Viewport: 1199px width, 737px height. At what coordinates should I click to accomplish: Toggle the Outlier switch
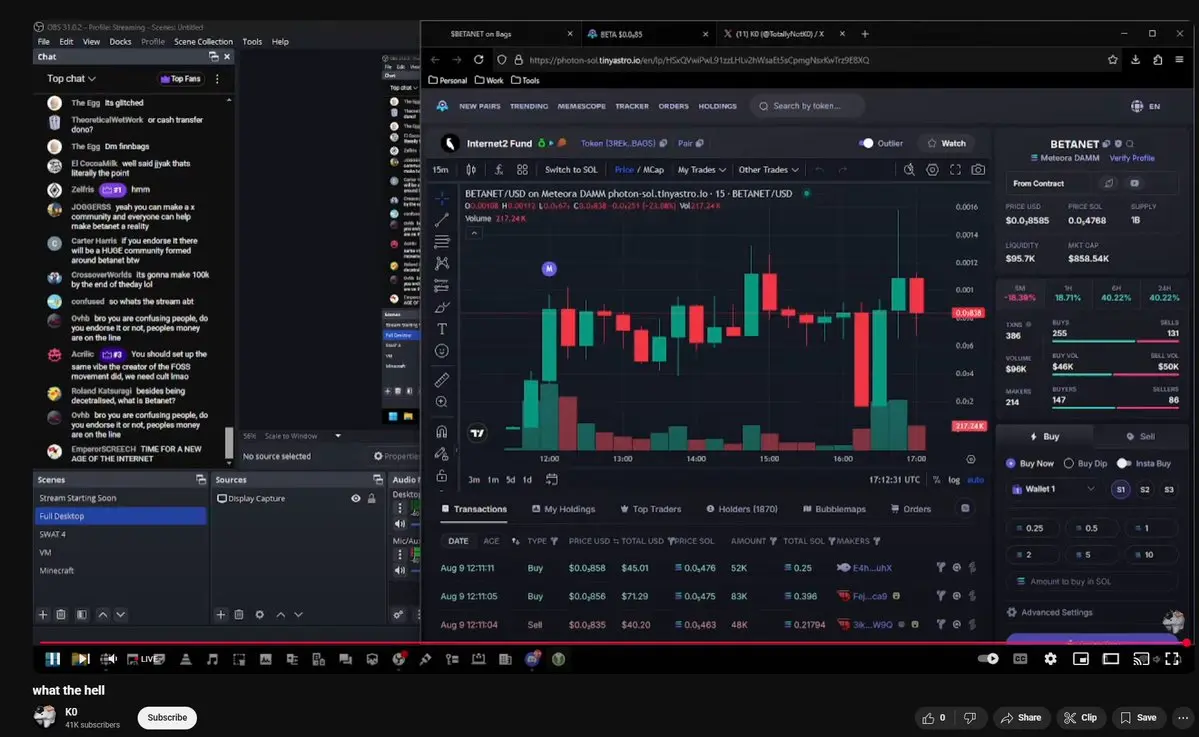point(866,143)
